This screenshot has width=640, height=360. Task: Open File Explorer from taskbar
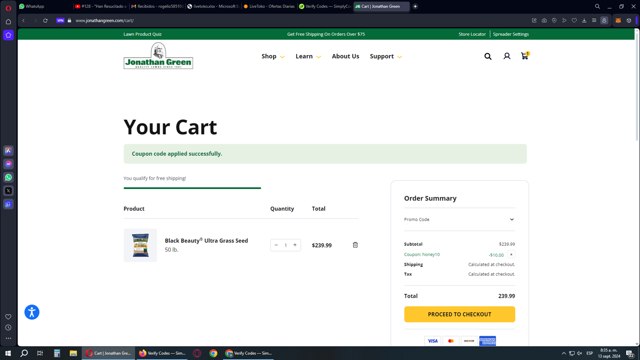point(73,353)
